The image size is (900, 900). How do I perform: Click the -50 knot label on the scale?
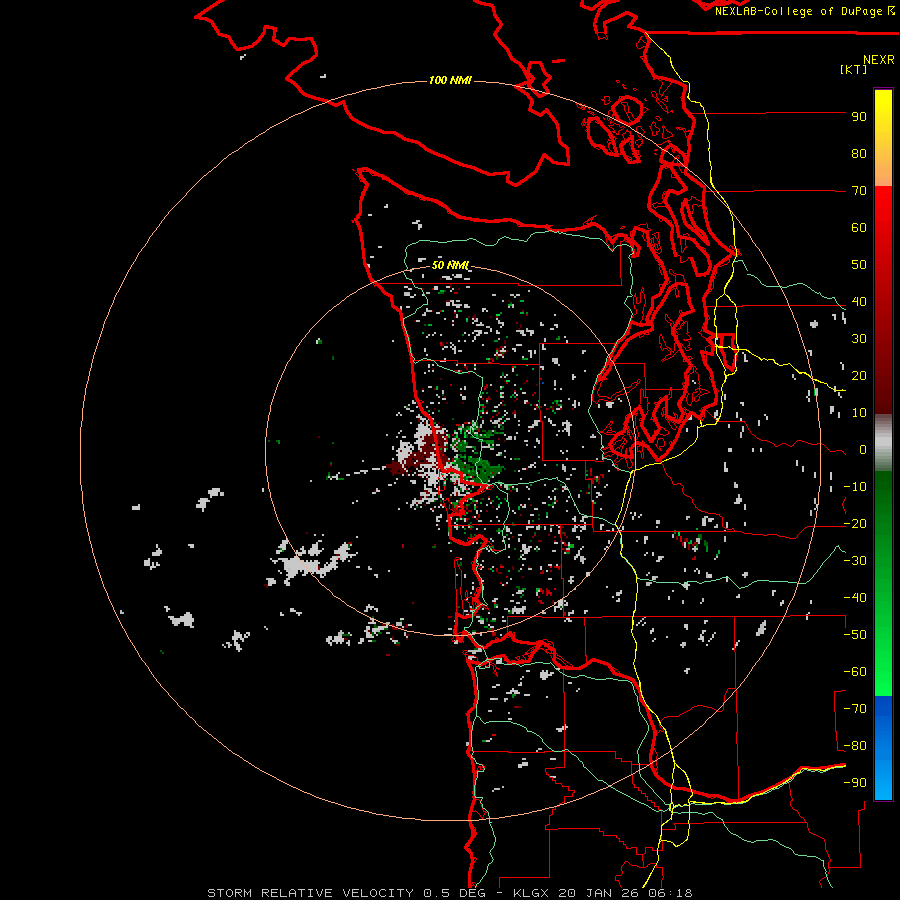[x=855, y=635]
